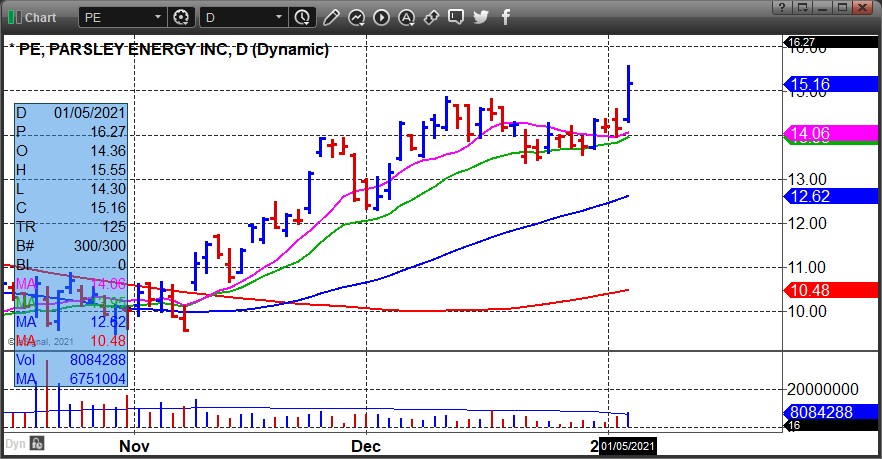882x459 pixels.
Task: Select the 10.48 red MA price marker
Action: click(x=830, y=290)
